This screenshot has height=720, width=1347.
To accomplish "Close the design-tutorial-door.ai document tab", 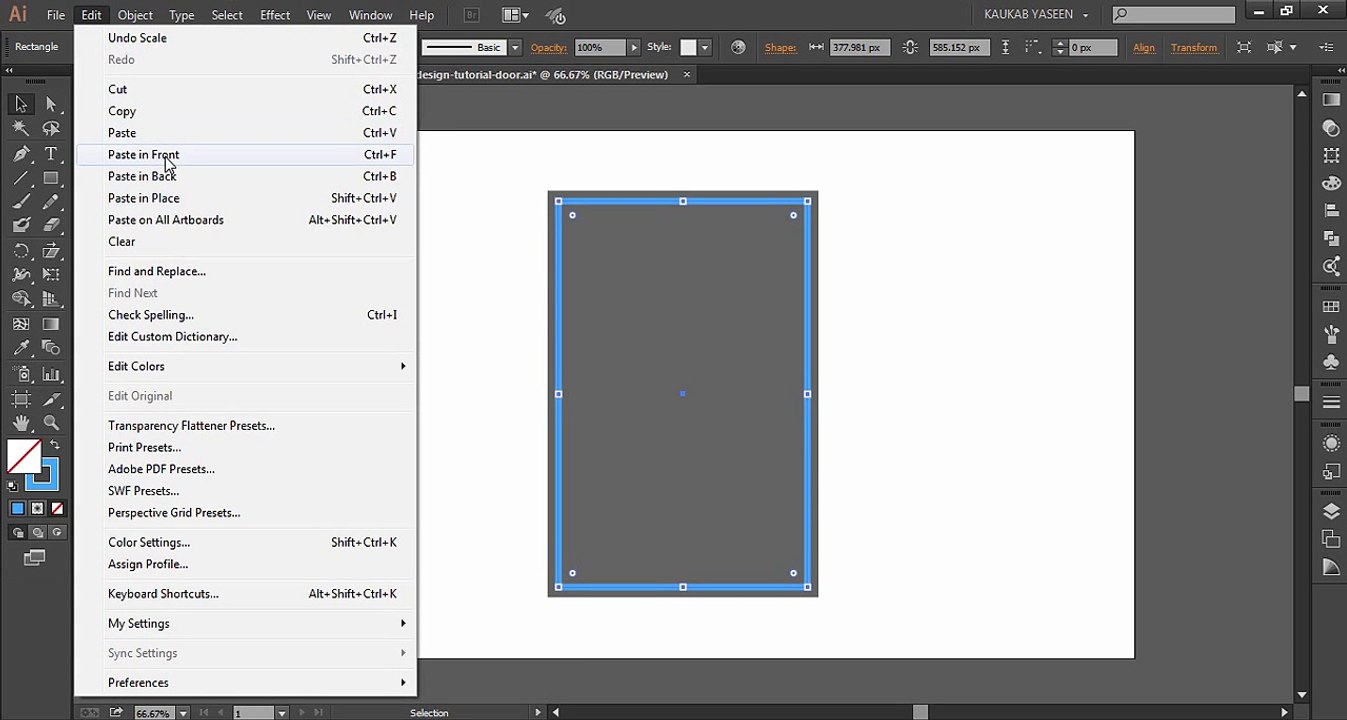I will pyautogui.click(x=687, y=74).
